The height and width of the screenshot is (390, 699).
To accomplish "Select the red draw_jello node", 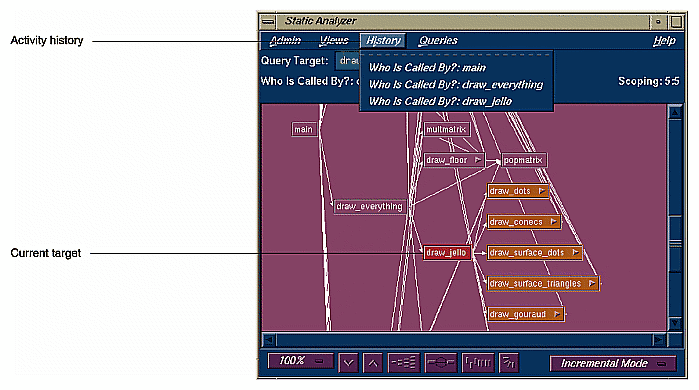I will [x=446, y=253].
